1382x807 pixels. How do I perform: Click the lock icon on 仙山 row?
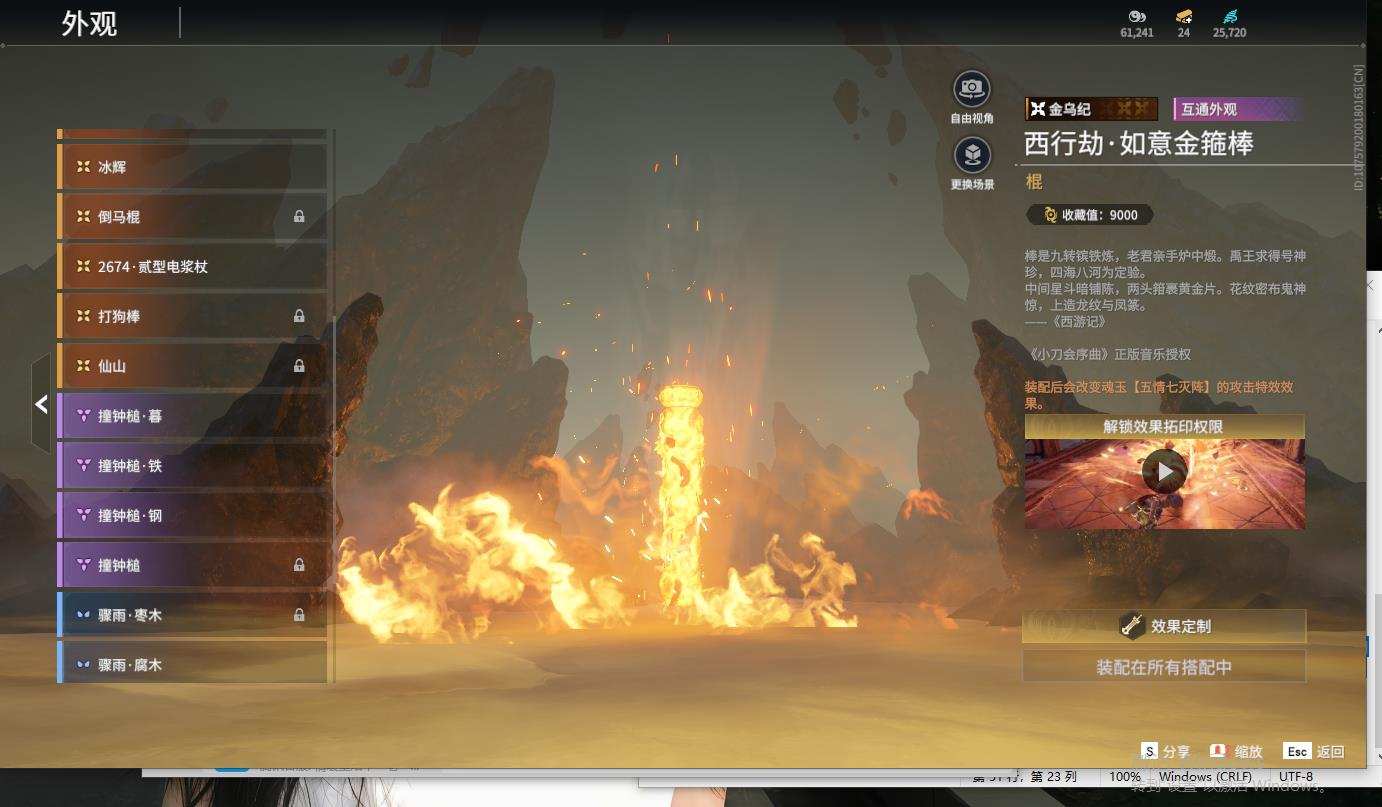pos(299,366)
